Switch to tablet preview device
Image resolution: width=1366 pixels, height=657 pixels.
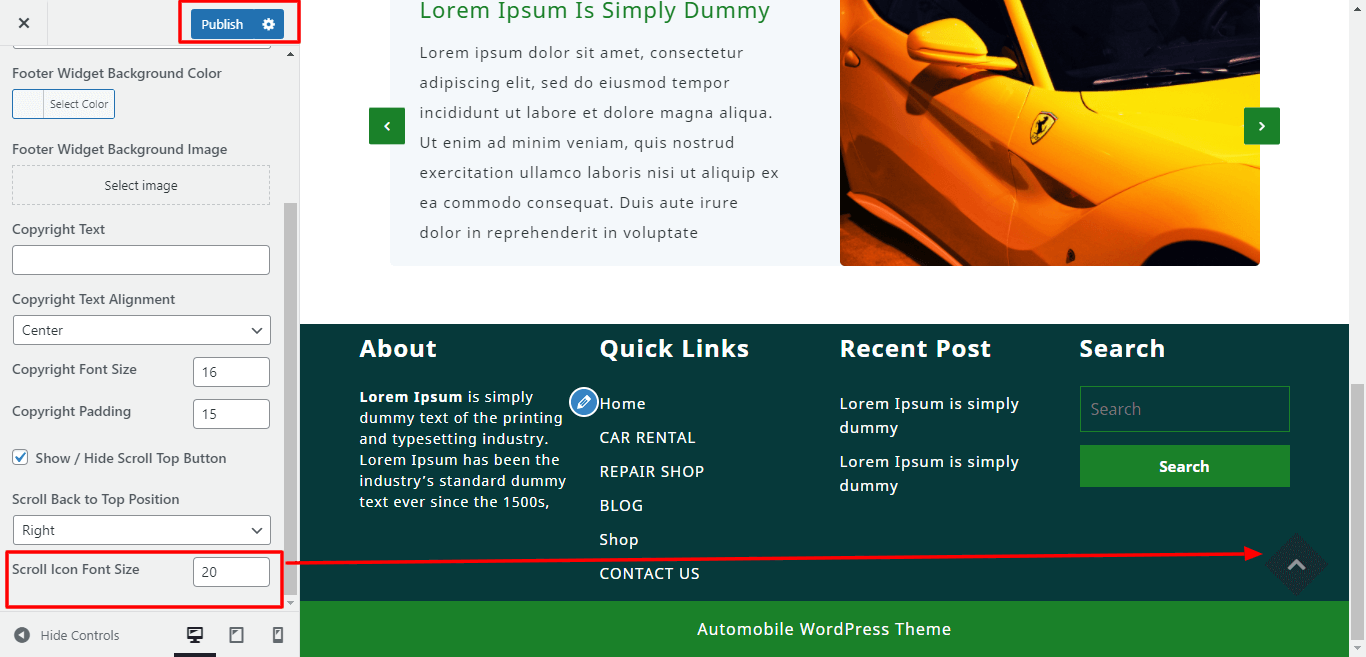tap(237, 635)
